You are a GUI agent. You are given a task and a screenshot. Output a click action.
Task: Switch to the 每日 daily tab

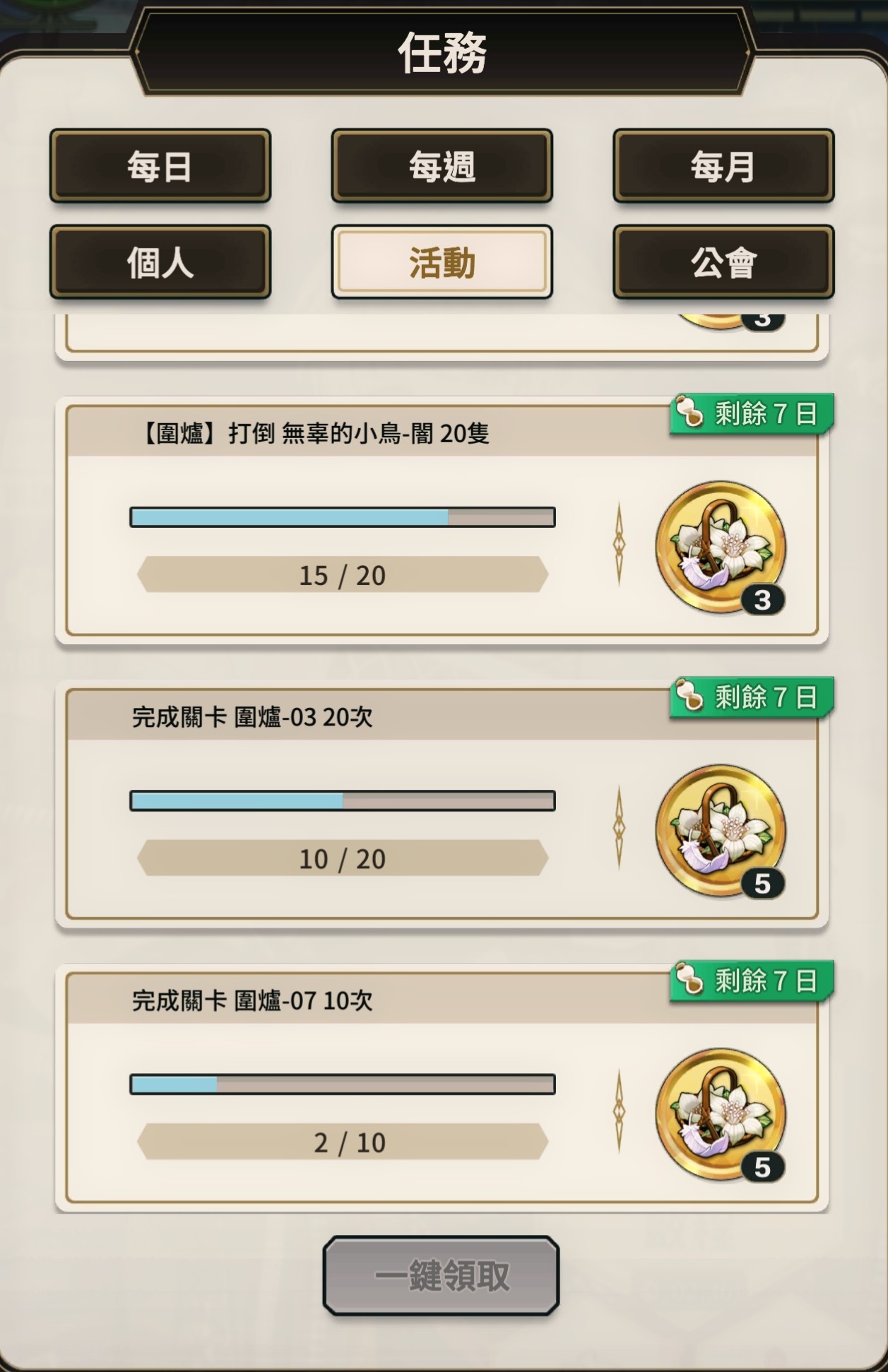tap(160, 166)
